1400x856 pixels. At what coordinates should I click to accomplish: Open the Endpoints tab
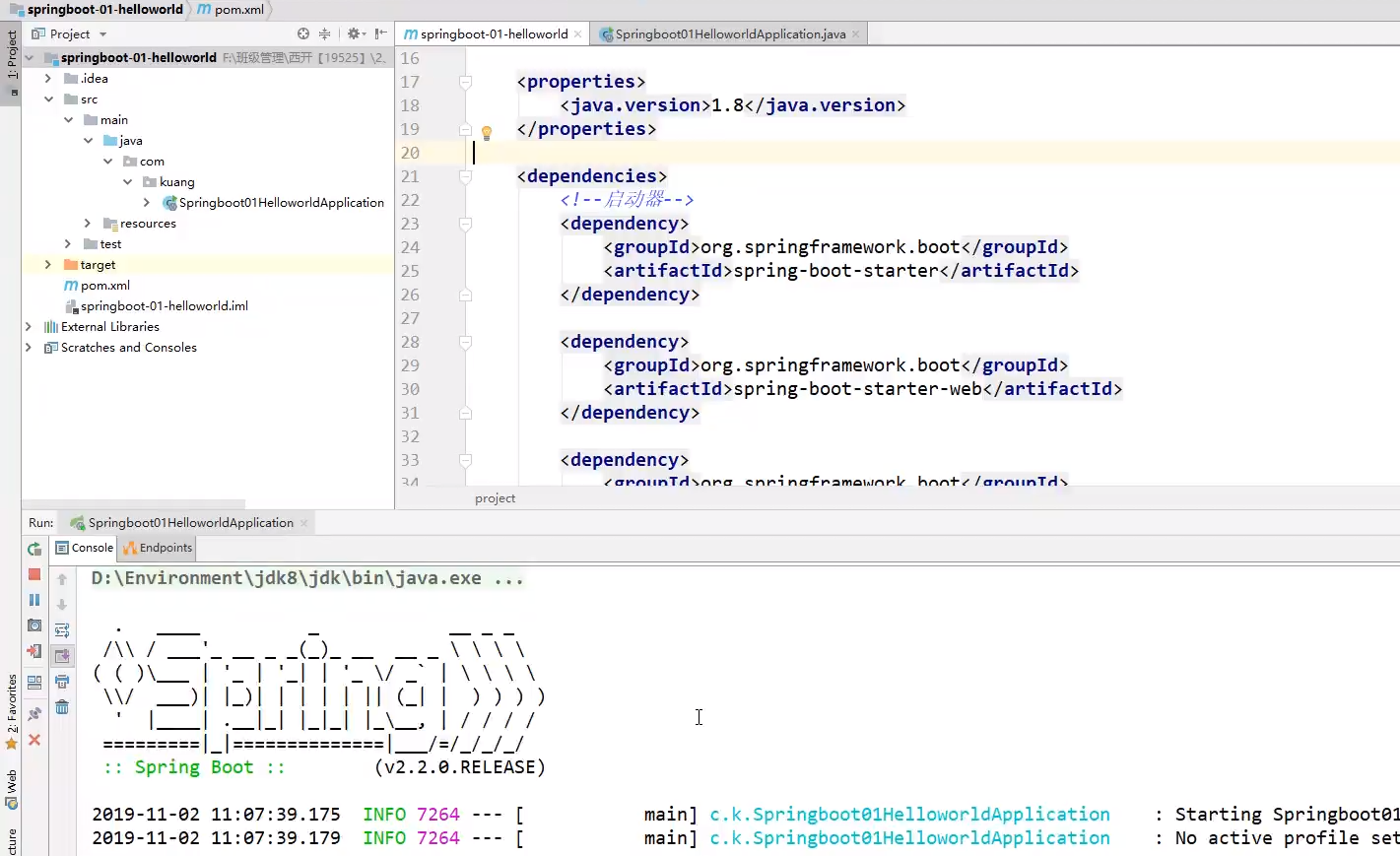(158, 548)
